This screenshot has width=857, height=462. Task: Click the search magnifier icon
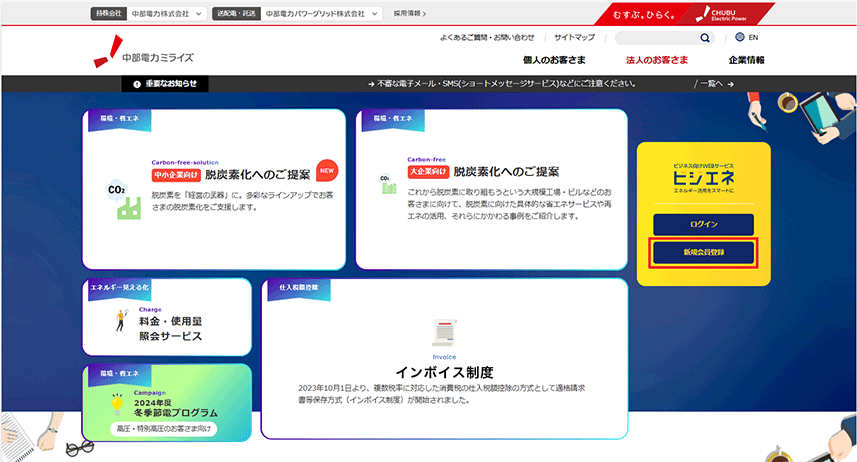pos(705,38)
